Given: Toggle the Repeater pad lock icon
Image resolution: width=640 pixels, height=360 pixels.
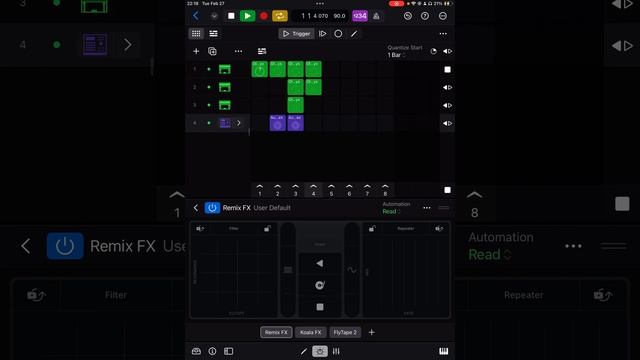Looking at the screenshot, I should pyautogui.click(x=372, y=229).
